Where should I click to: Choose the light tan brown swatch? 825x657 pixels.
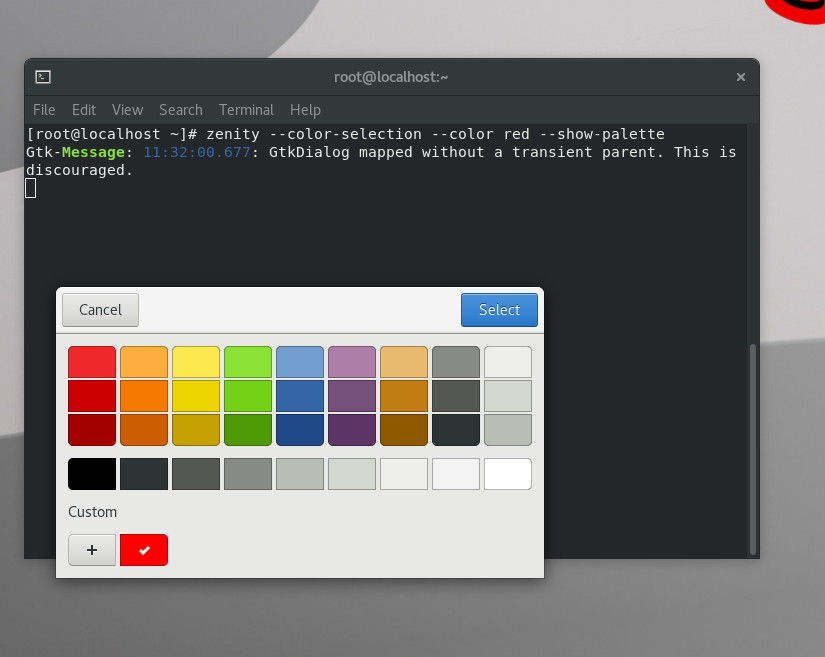(x=404, y=362)
